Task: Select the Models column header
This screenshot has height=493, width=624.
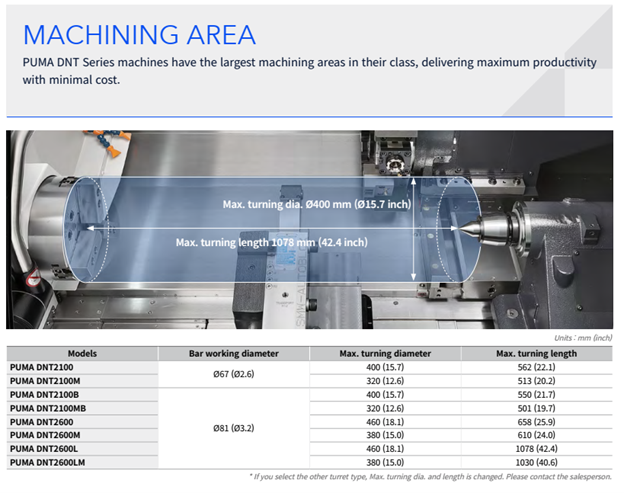Action: 82,353
